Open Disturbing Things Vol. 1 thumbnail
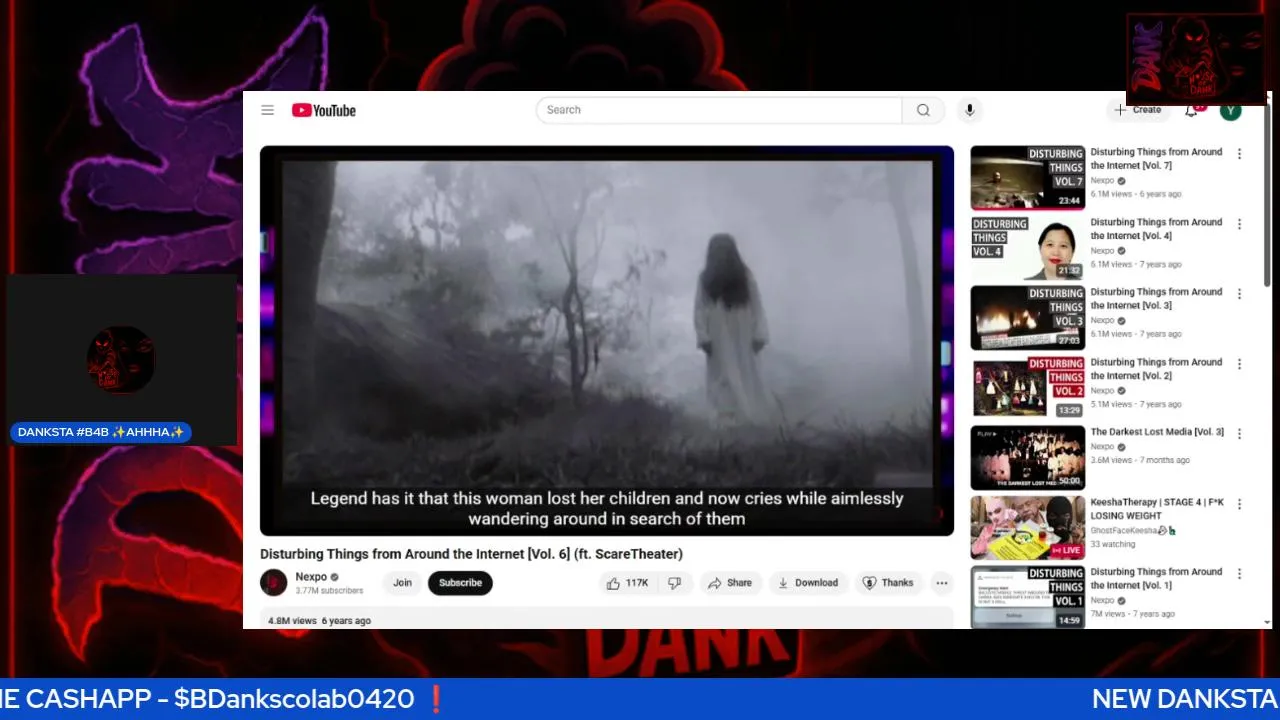The image size is (1280, 720). pyautogui.click(x=1028, y=598)
